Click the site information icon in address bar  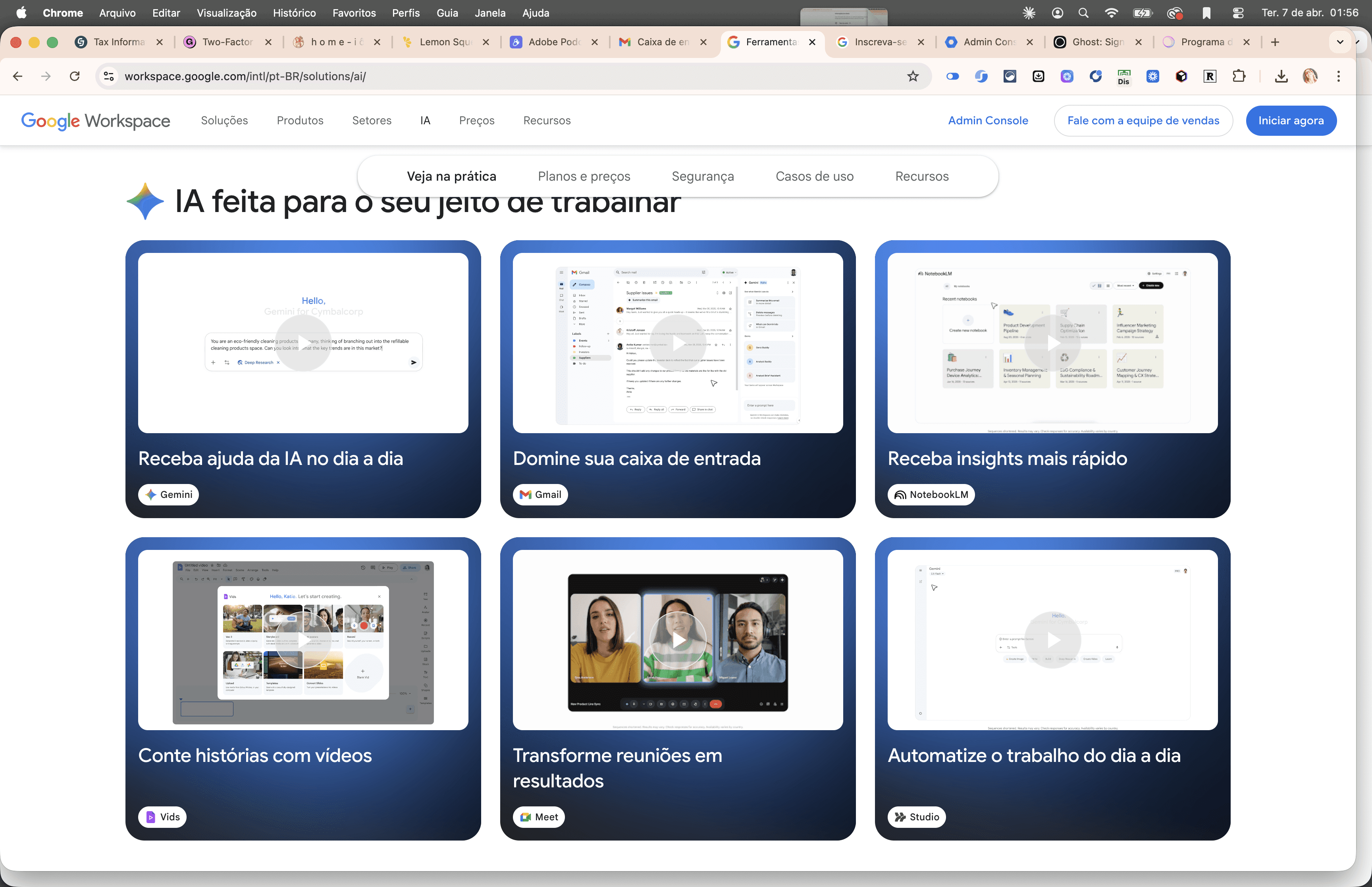109,76
